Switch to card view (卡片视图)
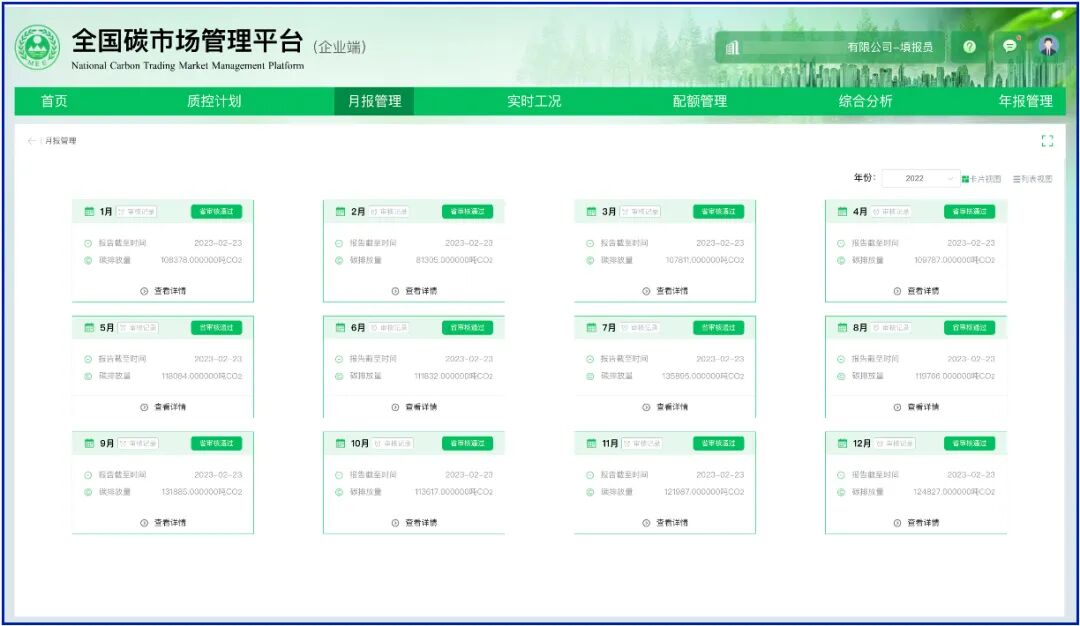1080x626 pixels. tap(981, 179)
